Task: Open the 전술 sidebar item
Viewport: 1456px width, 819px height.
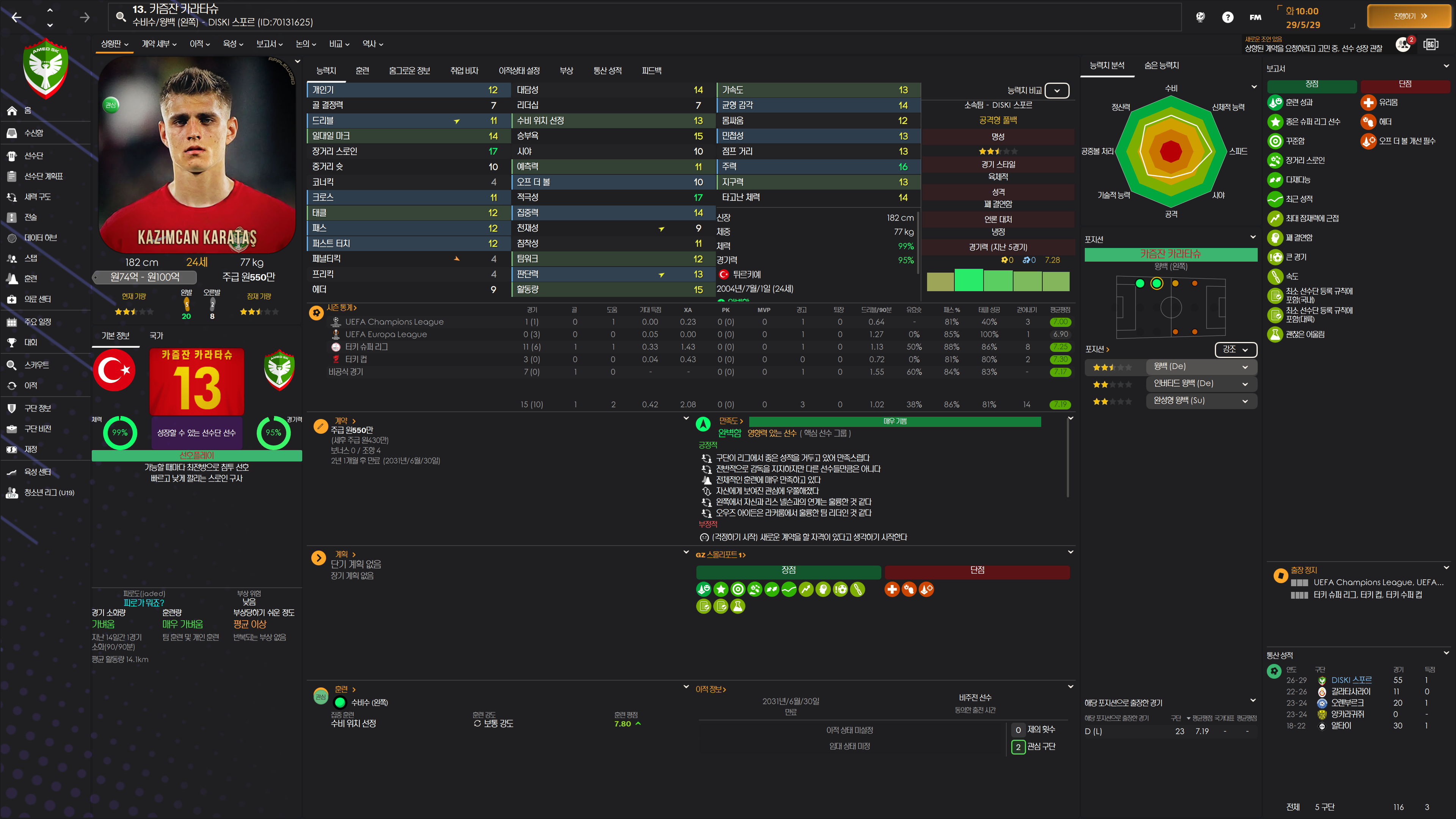Action: click(x=30, y=217)
